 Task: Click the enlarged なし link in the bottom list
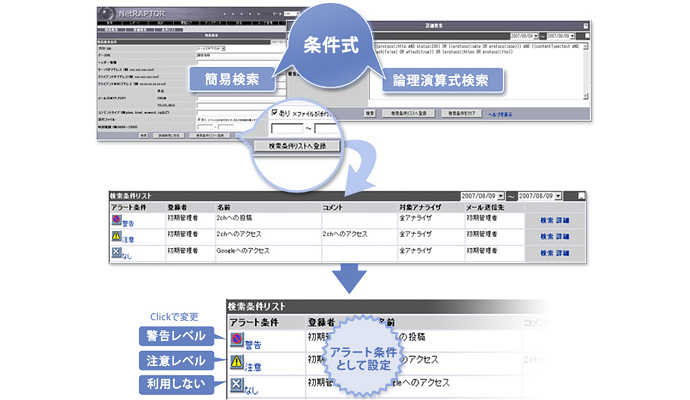click(x=251, y=390)
